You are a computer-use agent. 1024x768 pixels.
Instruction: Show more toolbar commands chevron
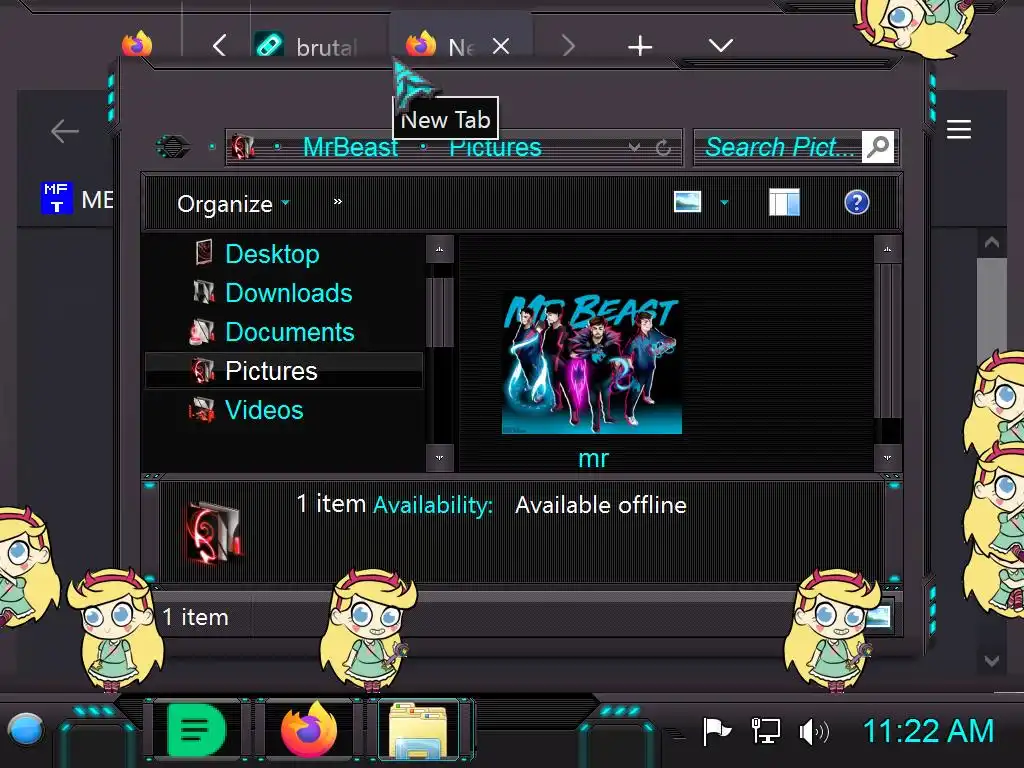(x=338, y=201)
